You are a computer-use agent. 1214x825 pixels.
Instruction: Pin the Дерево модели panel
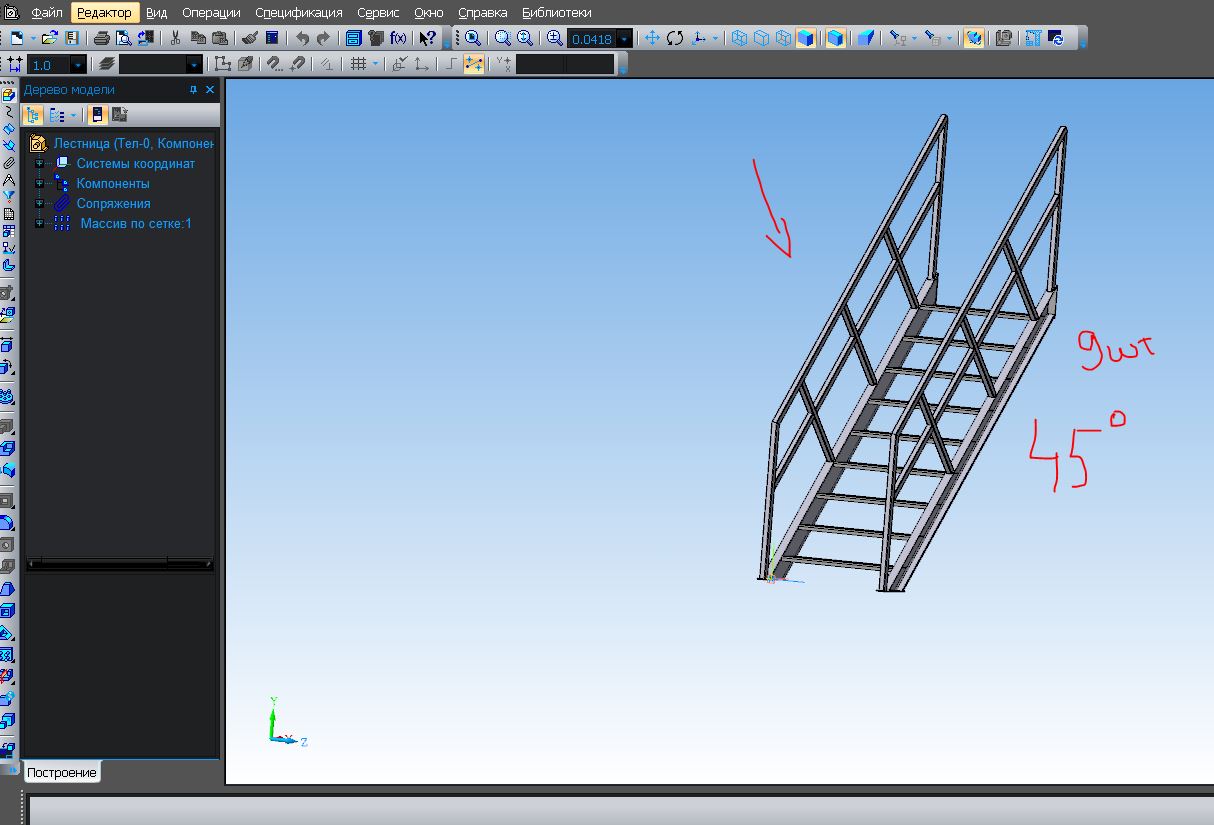tap(193, 90)
